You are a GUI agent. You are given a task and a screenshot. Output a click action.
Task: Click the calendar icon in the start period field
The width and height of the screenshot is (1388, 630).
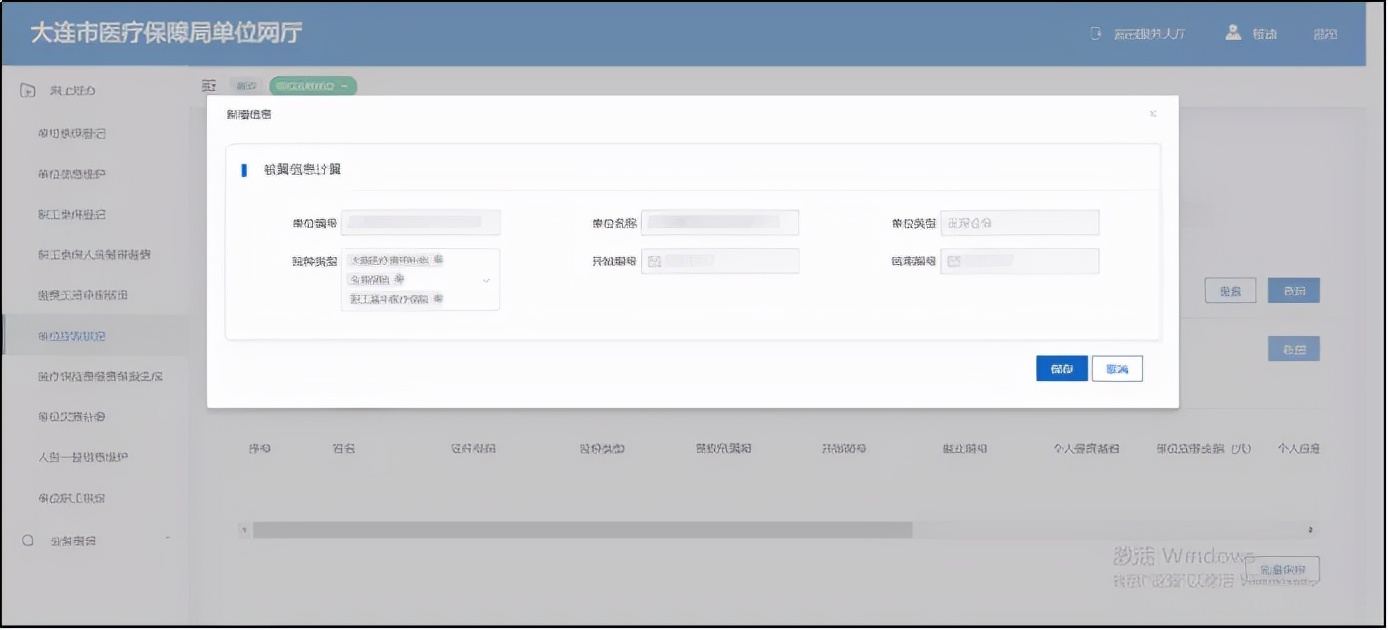click(654, 261)
